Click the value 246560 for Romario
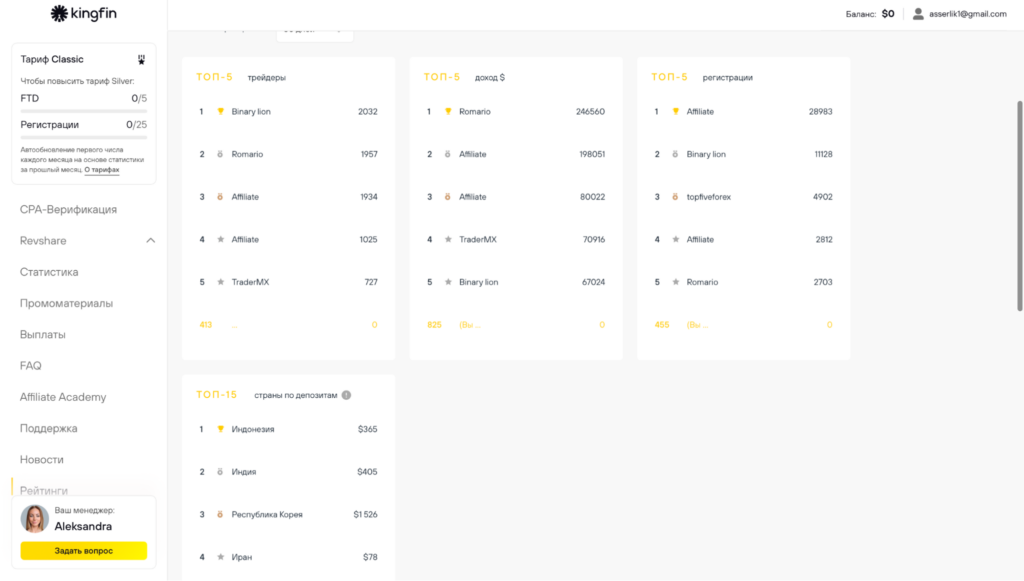Viewport: 1024px width, 581px height. (x=590, y=112)
